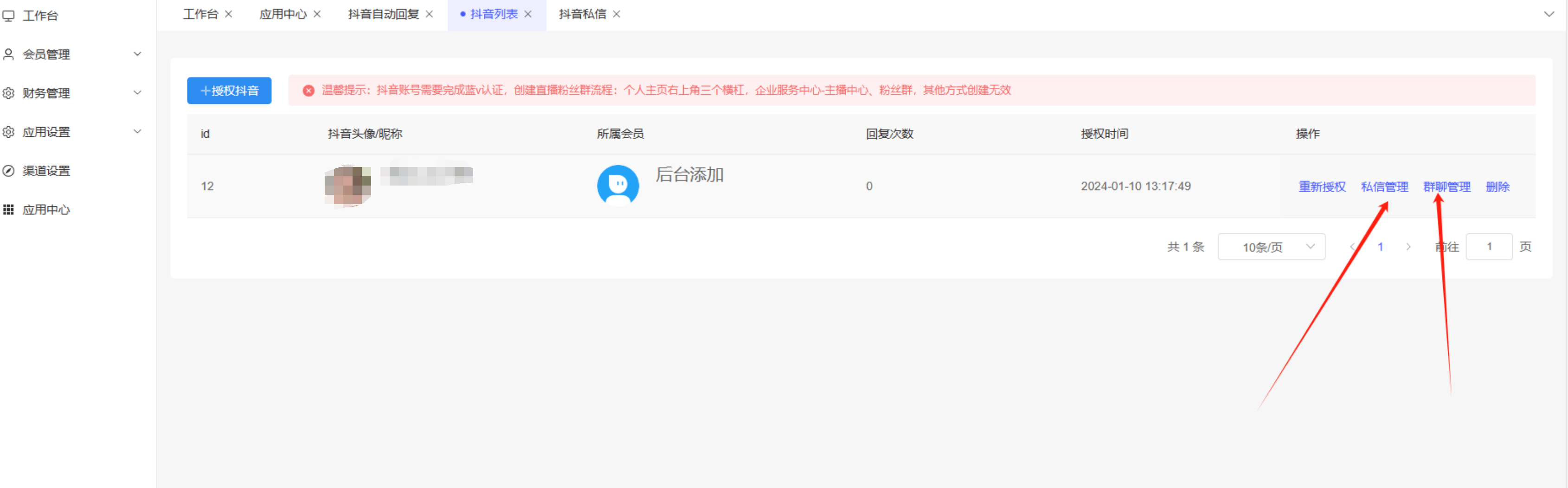Click the 工作台 monitor icon in sidebar
Screen dimensions: 1568x488
click(x=8, y=16)
